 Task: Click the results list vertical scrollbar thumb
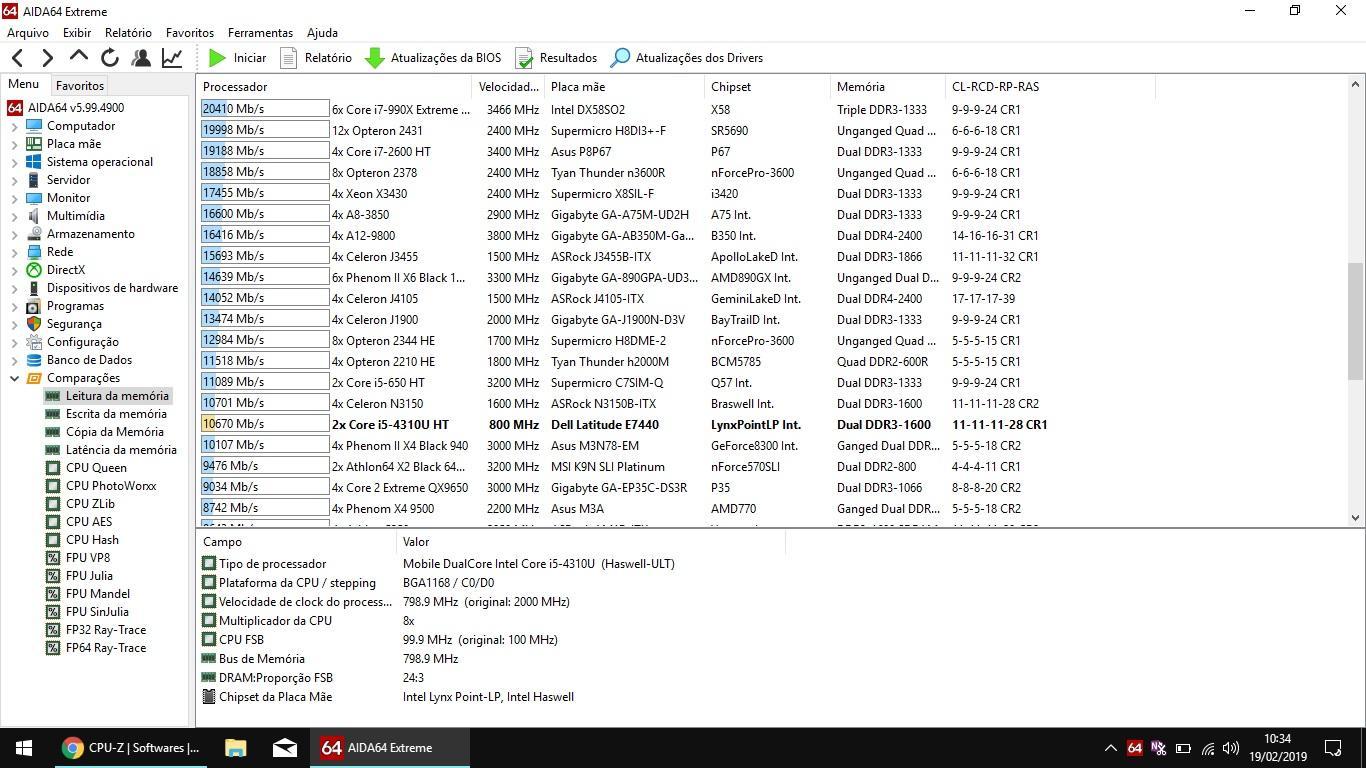[x=1356, y=322]
